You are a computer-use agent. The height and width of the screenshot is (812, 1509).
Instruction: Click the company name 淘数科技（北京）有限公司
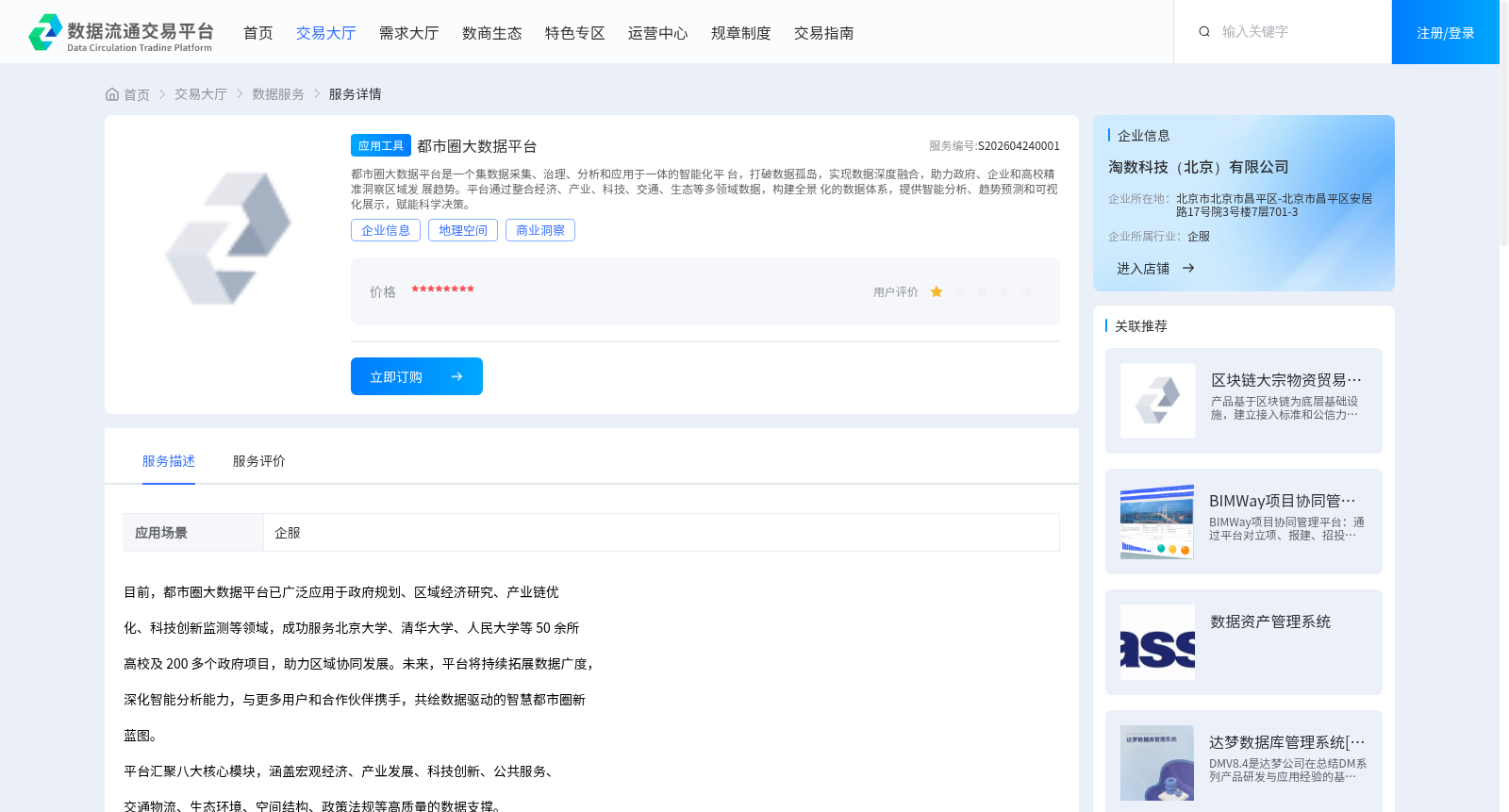(1199, 167)
